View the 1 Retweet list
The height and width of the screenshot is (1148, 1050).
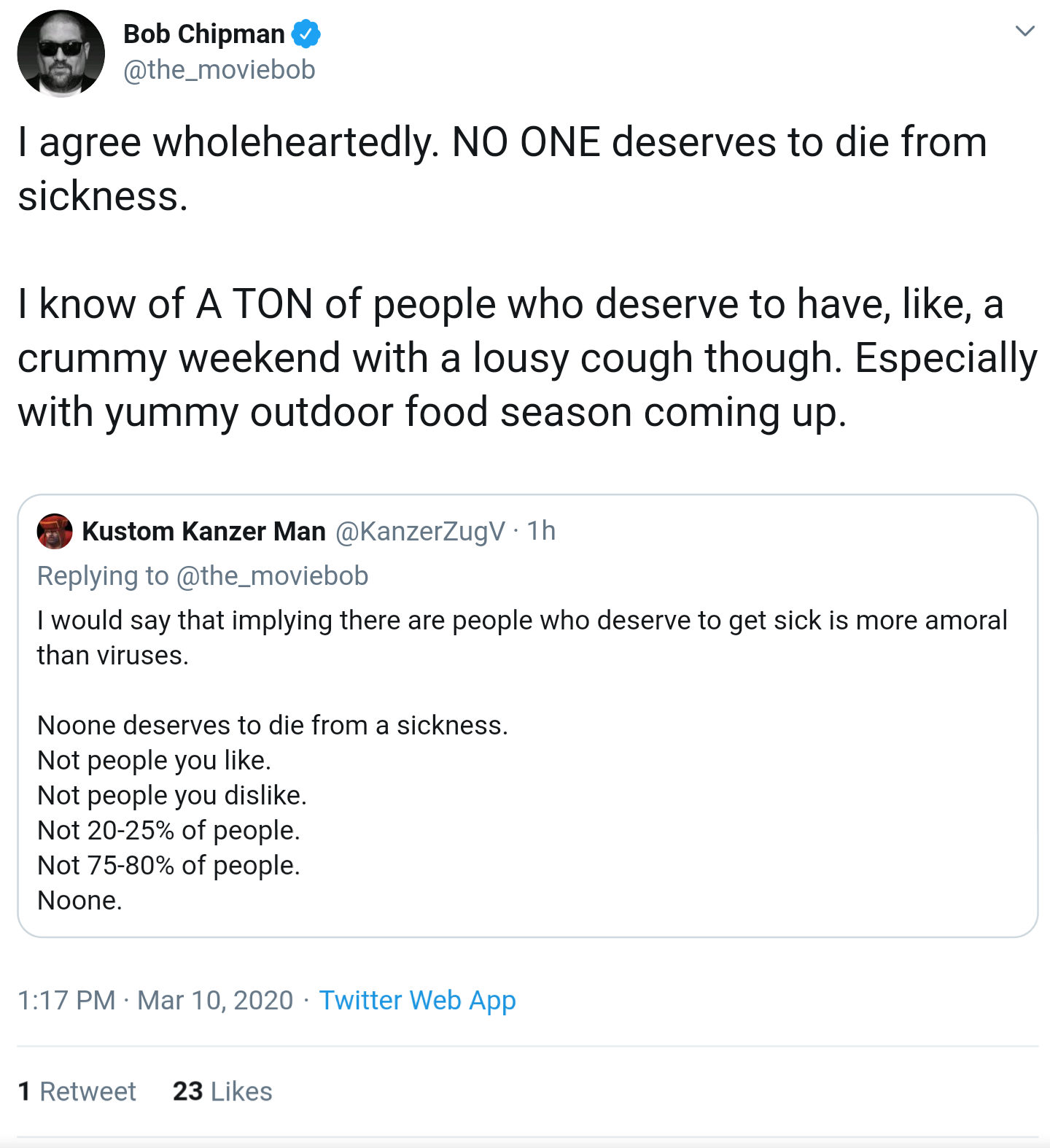pos(77,1091)
